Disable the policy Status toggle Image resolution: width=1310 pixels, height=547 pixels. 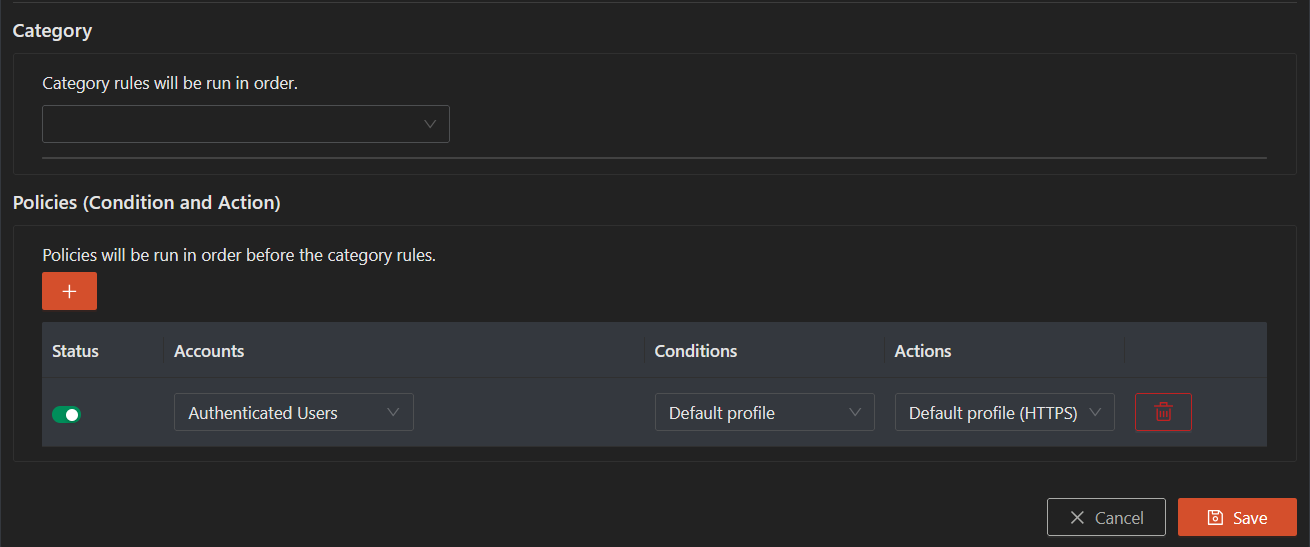(x=66, y=414)
